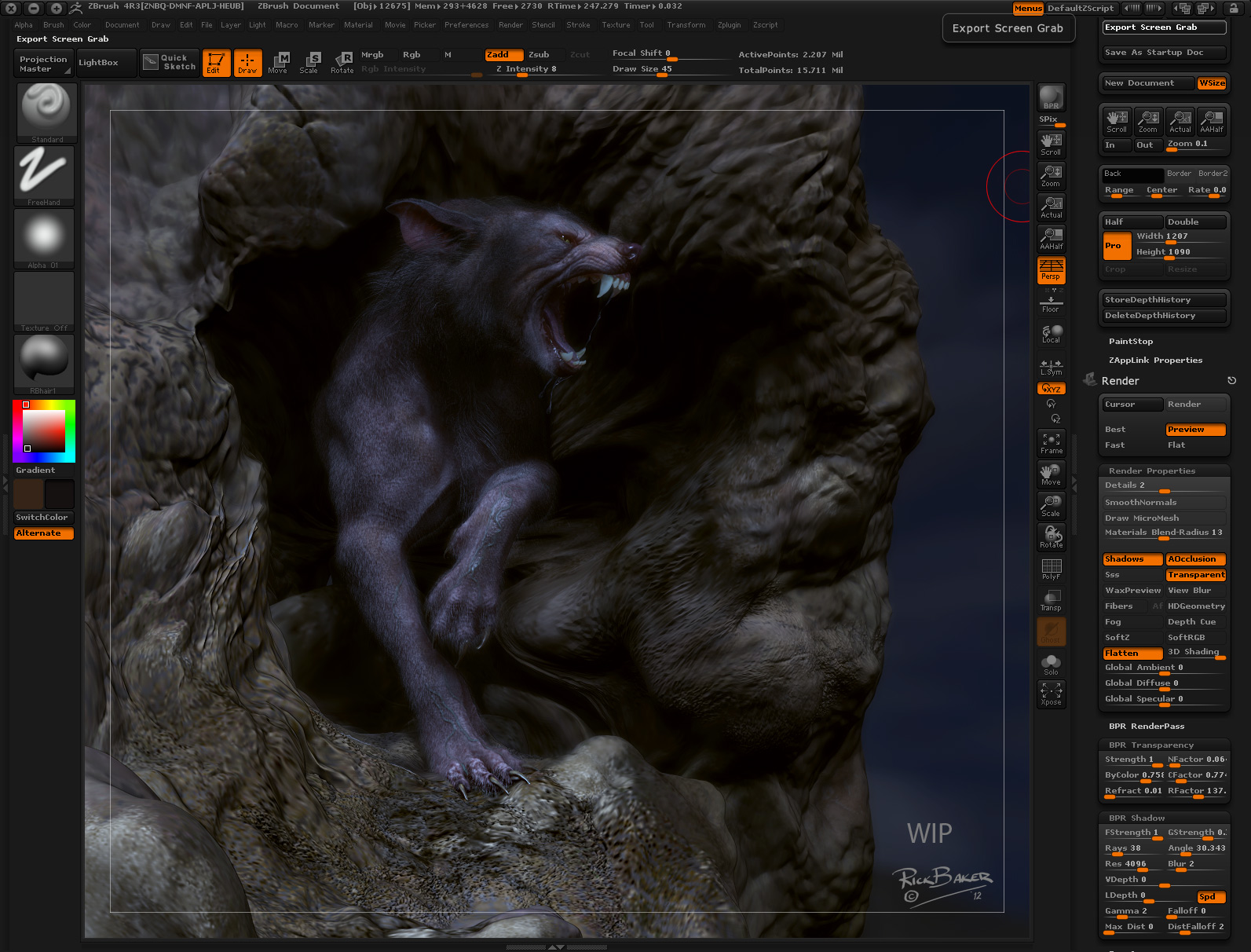Adjust the Focal Shift slider
This screenshot has width=1251, height=952.
click(670, 54)
